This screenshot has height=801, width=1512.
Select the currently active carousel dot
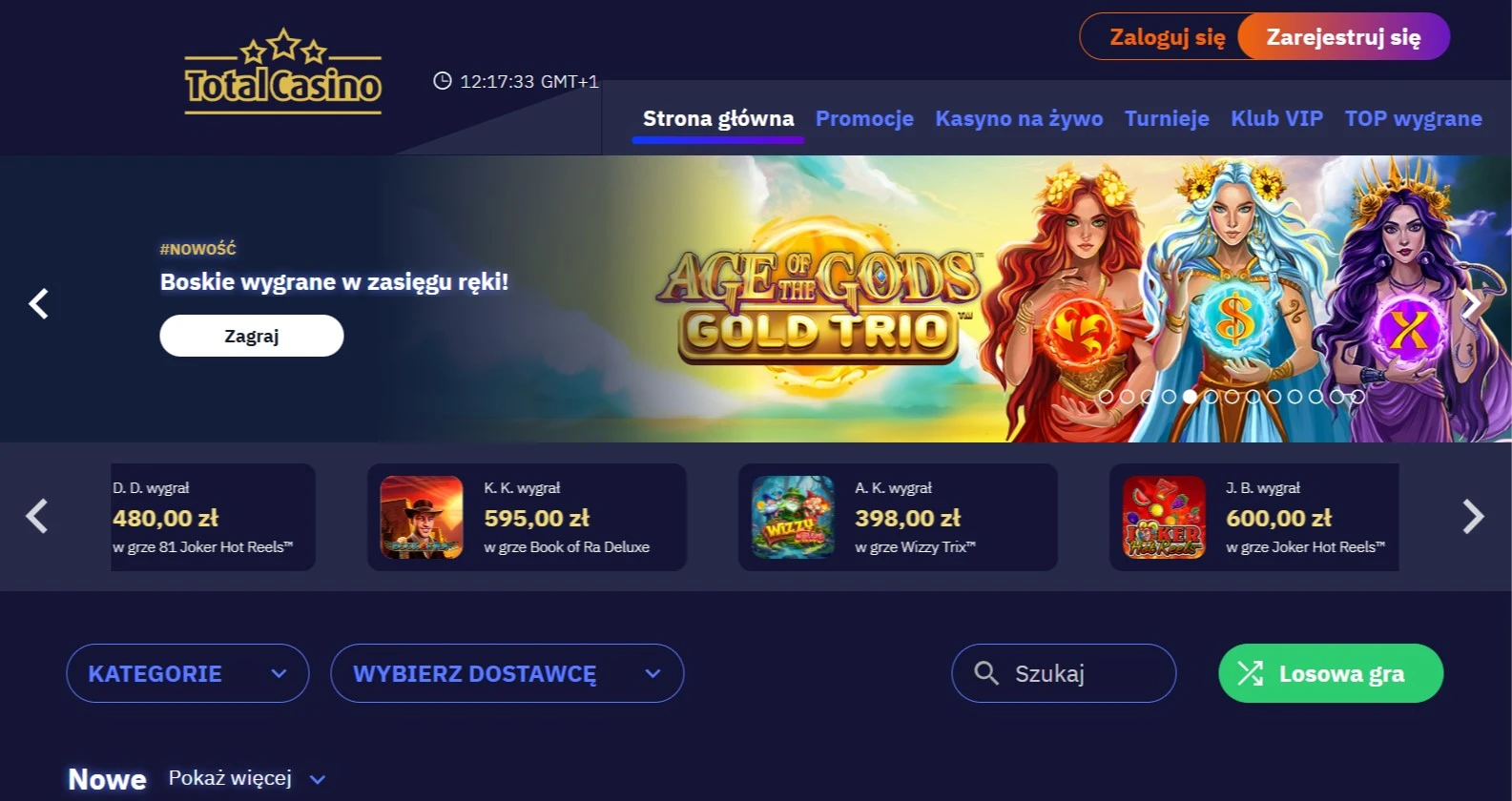tap(1190, 397)
